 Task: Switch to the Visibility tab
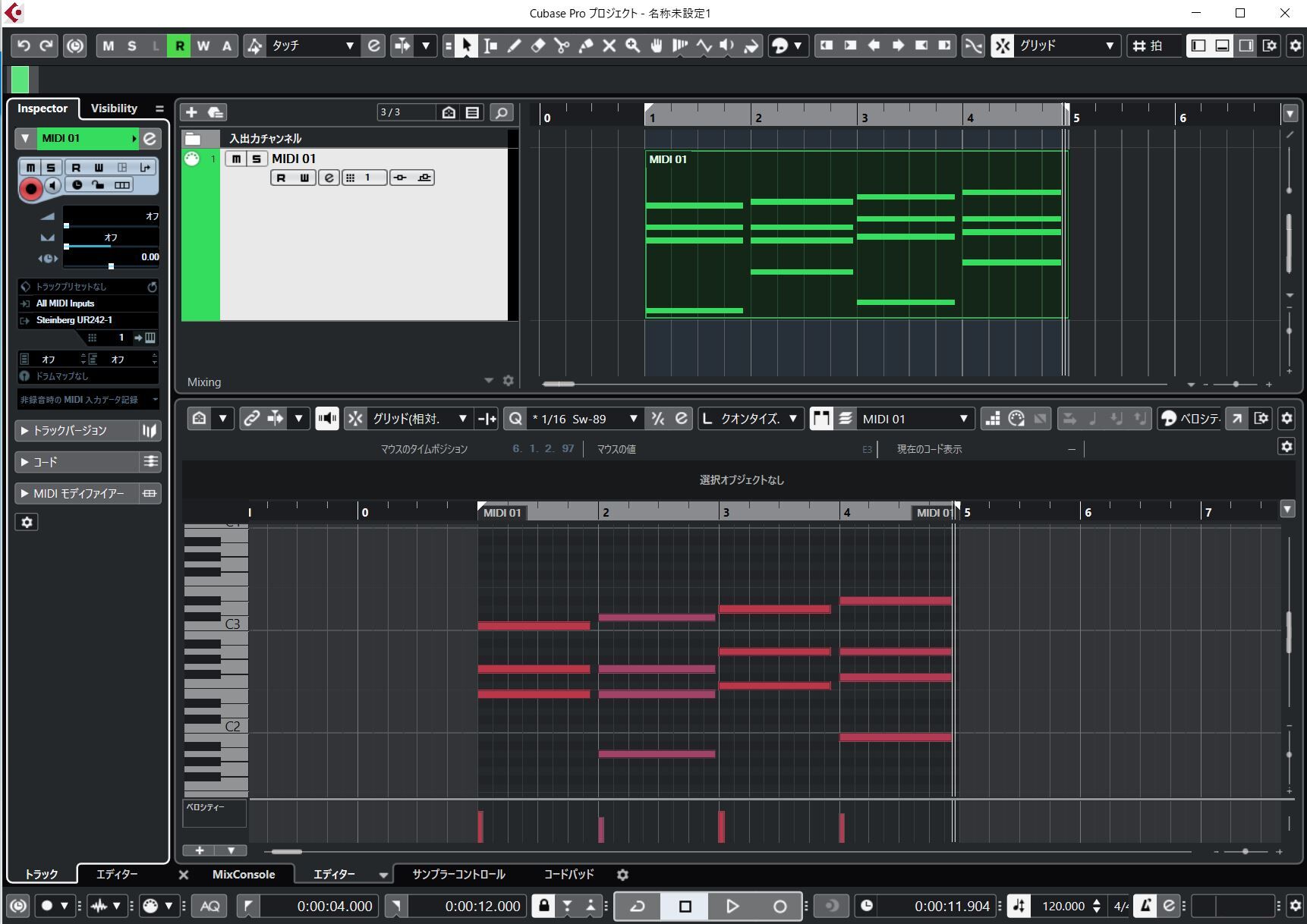[x=114, y=108]
